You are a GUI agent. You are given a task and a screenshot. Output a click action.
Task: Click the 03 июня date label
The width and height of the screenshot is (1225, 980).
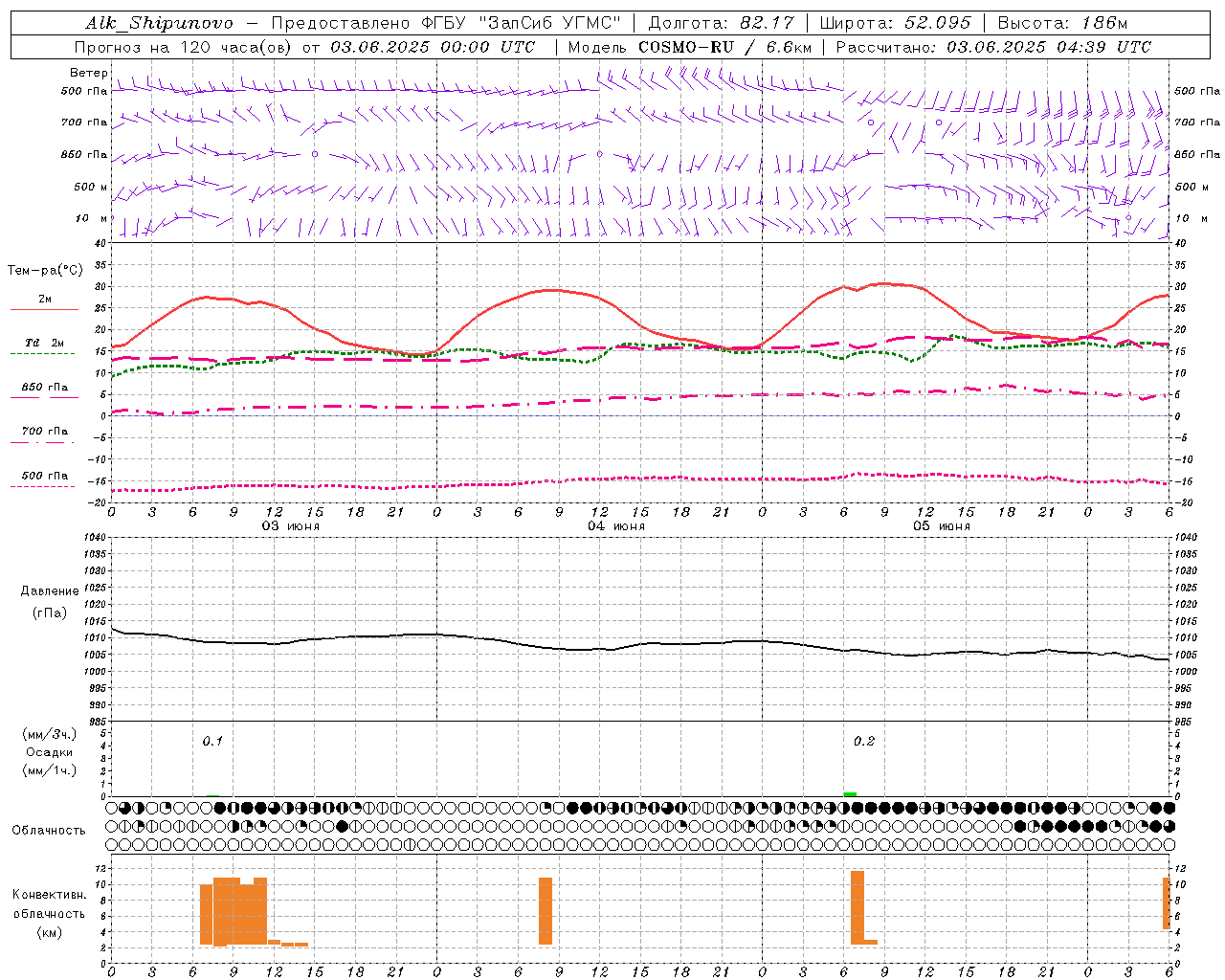[x=291, y=526]
